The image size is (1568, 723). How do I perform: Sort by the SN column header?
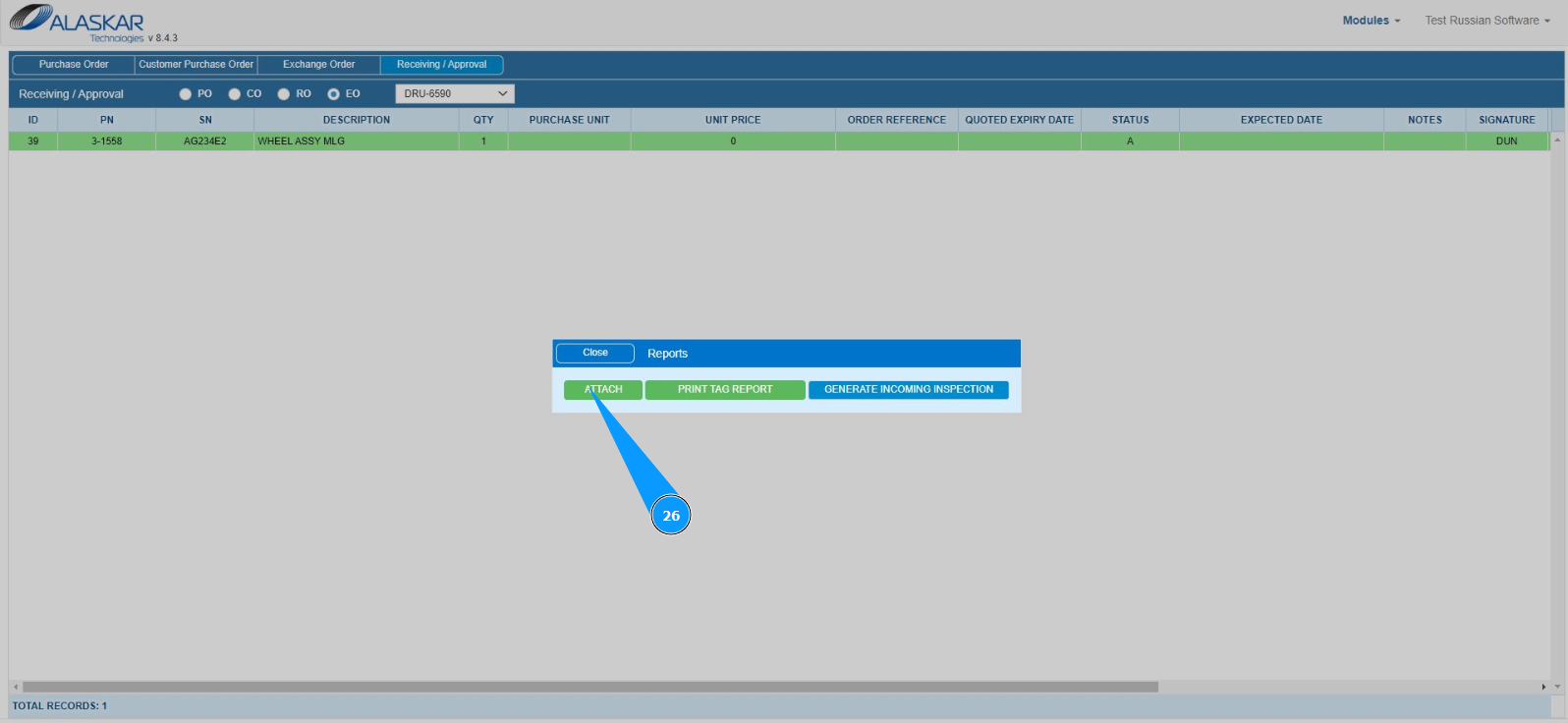pyautogui.click(x=205, y=120)
